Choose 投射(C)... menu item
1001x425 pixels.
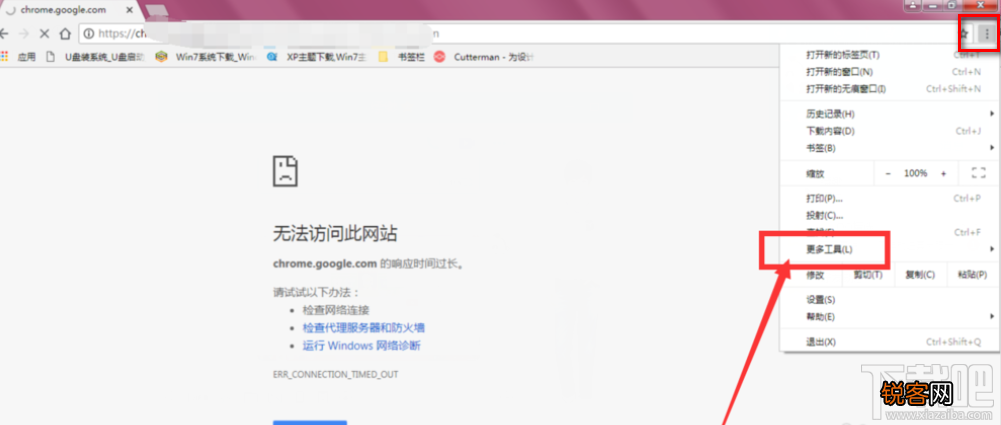(888, 216)
